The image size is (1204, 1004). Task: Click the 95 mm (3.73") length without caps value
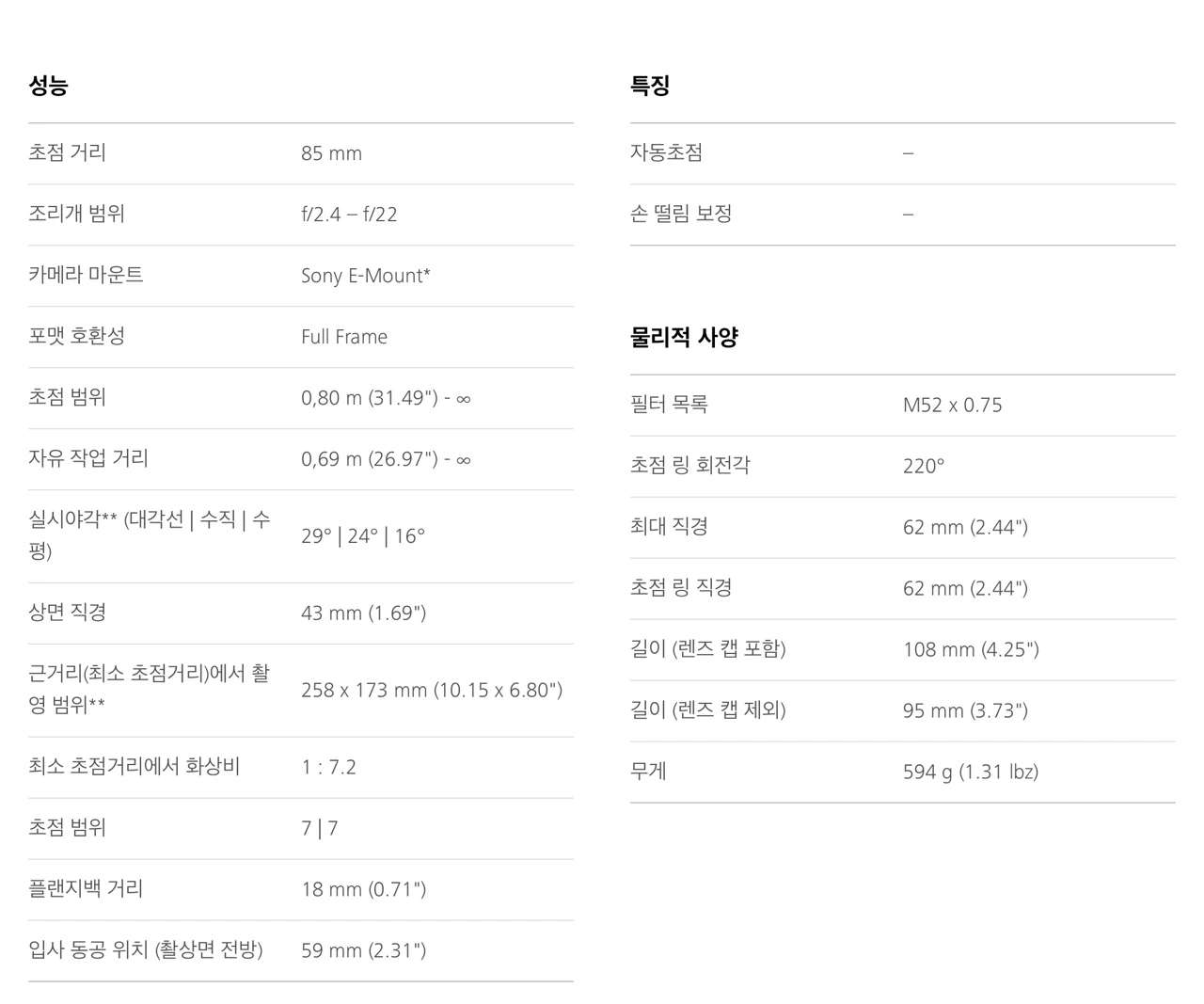pyautogui.click(x=965, y=711)
